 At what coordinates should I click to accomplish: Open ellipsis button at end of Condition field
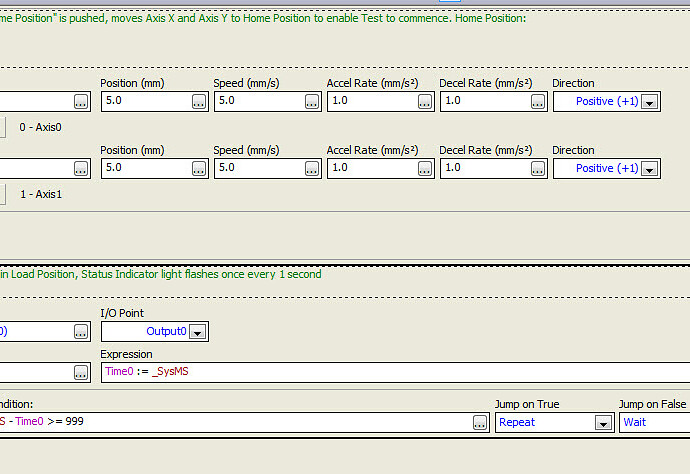click(x=480, y=423)
